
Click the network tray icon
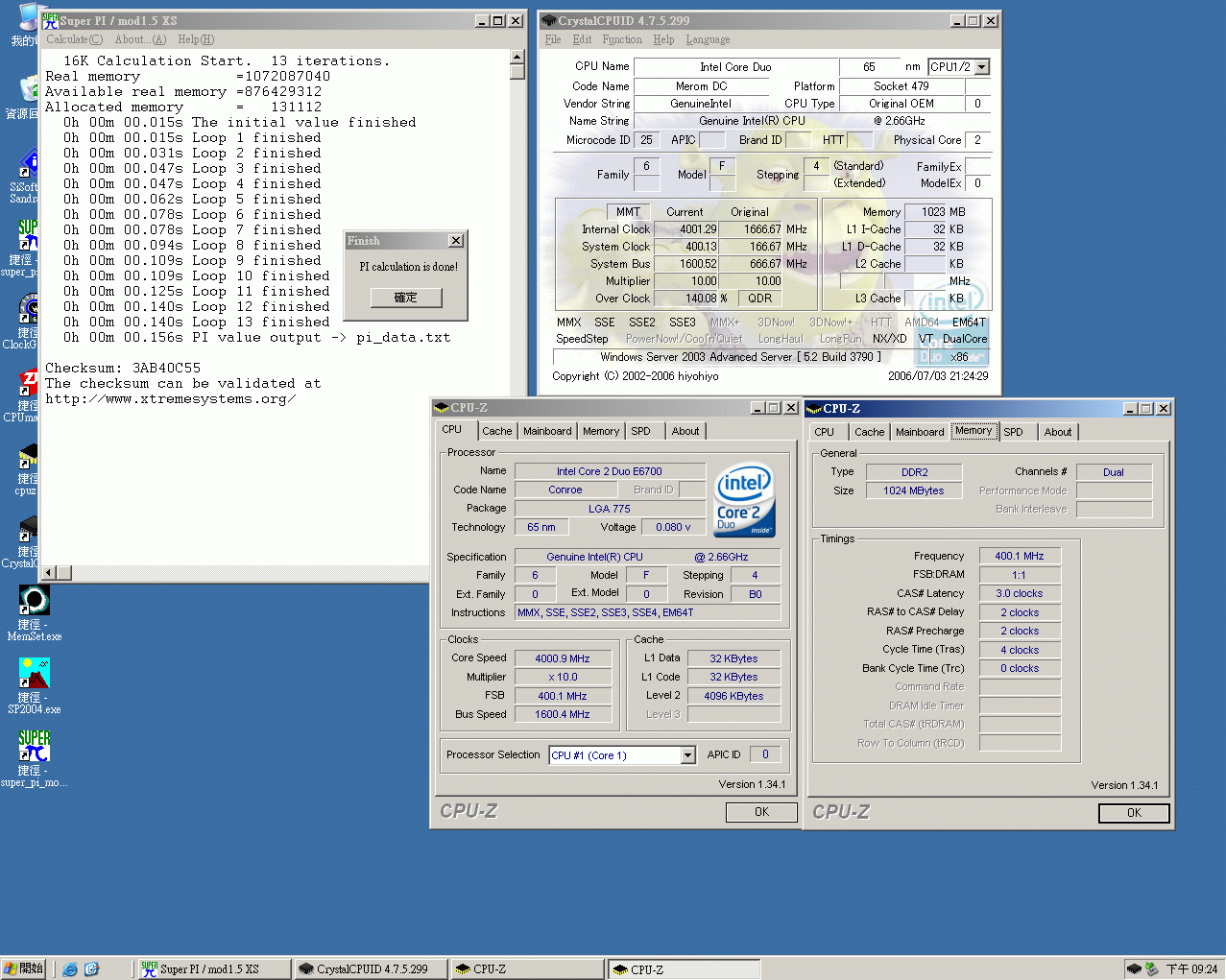[1151, 968]
